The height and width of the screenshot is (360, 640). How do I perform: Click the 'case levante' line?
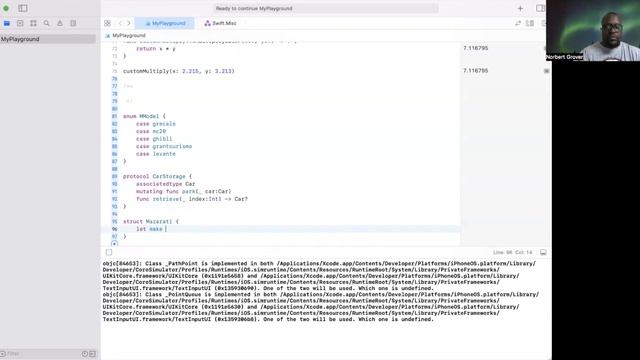coord(156,154)
